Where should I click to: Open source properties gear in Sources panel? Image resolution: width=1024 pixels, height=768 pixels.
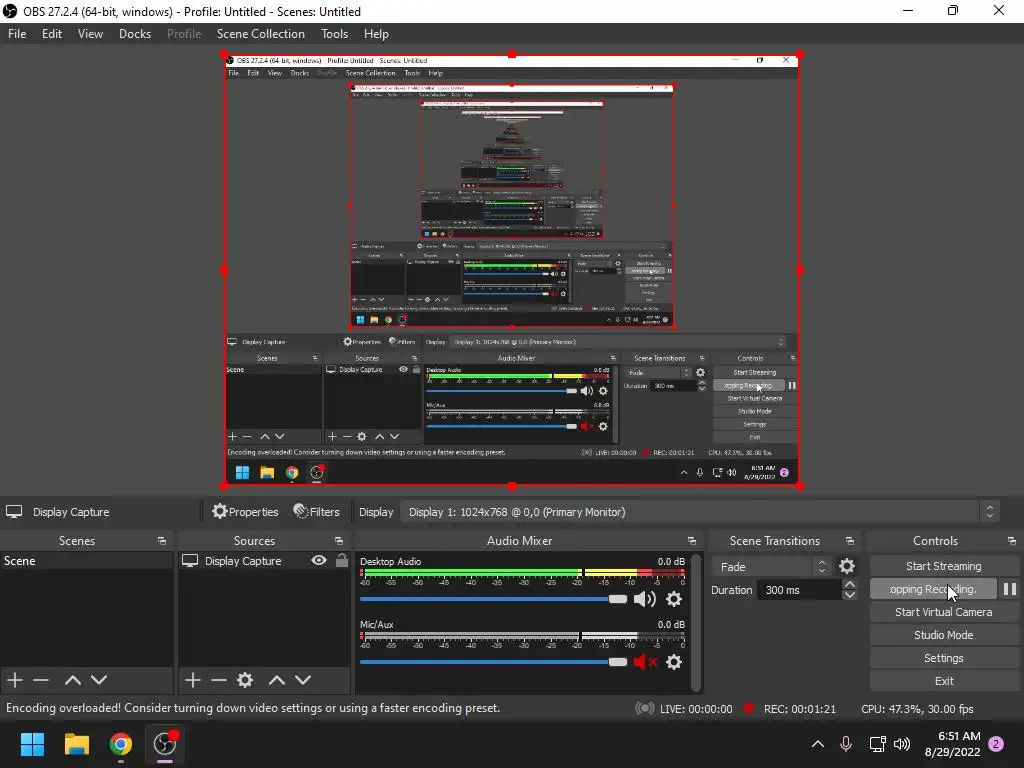(245, 680)
